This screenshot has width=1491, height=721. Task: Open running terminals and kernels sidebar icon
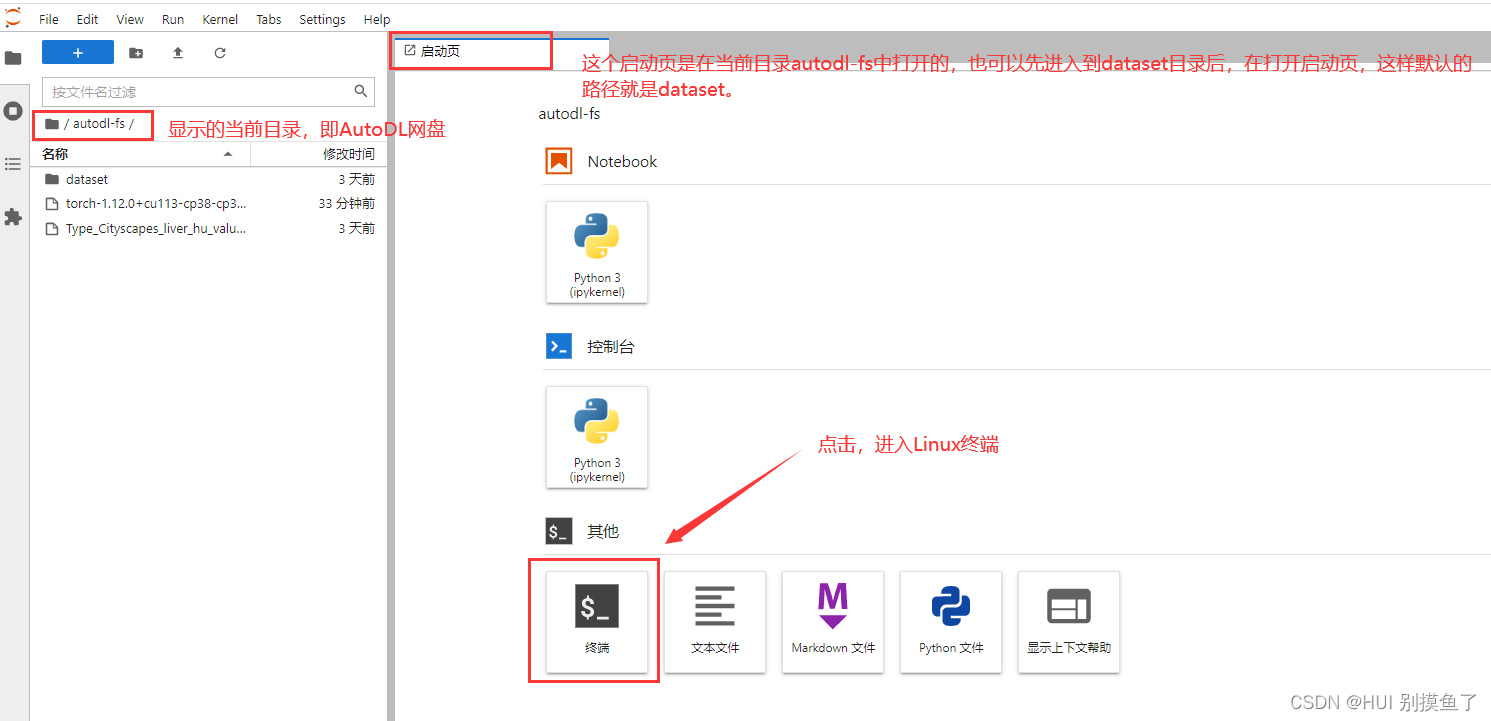coord(13,111)
